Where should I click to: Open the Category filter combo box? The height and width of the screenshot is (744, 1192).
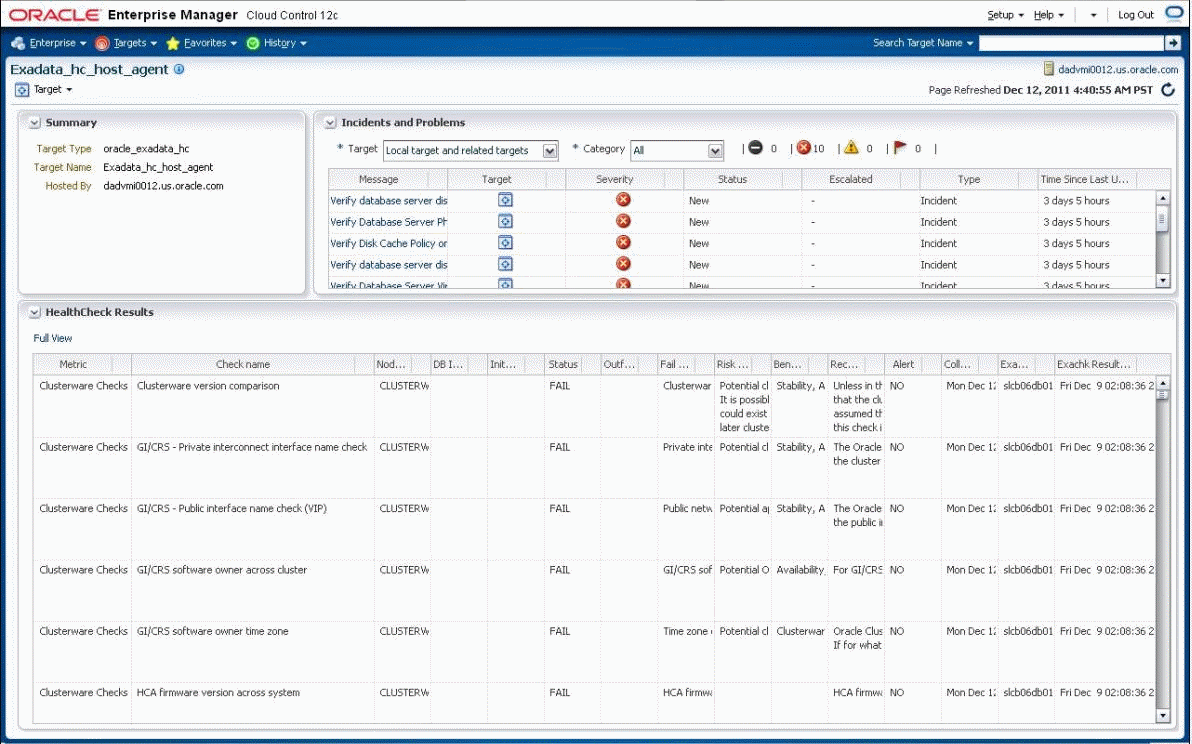[677, 150]
